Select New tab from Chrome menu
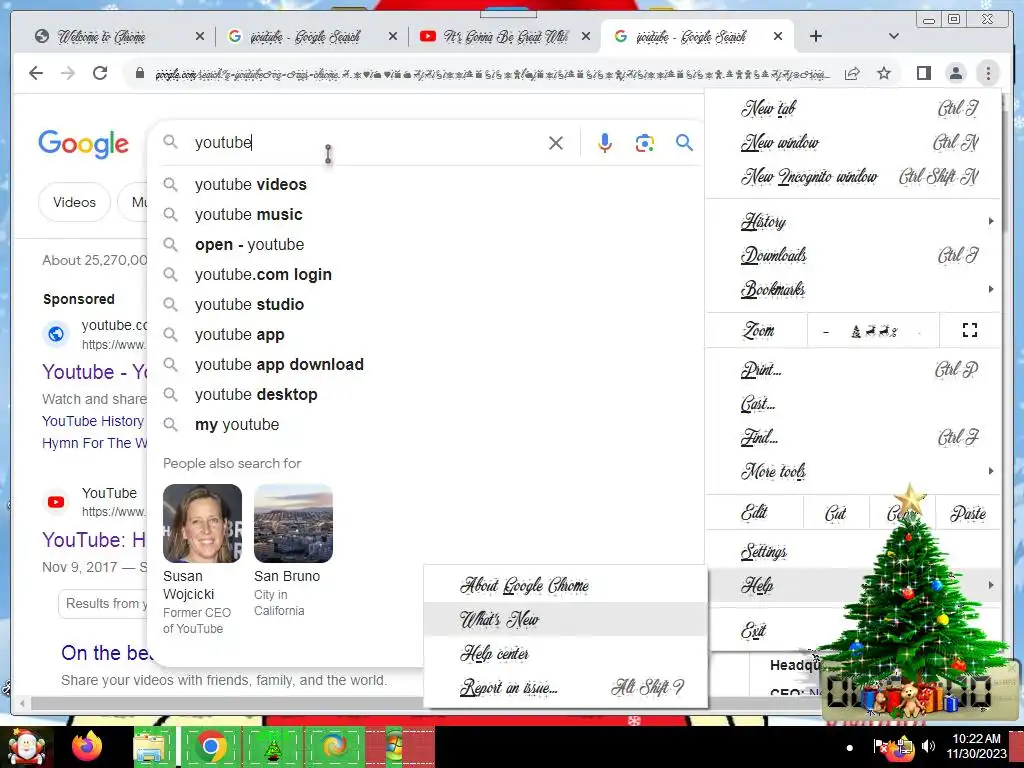This screenshot has height=768, width=1024. pos(854,108)
